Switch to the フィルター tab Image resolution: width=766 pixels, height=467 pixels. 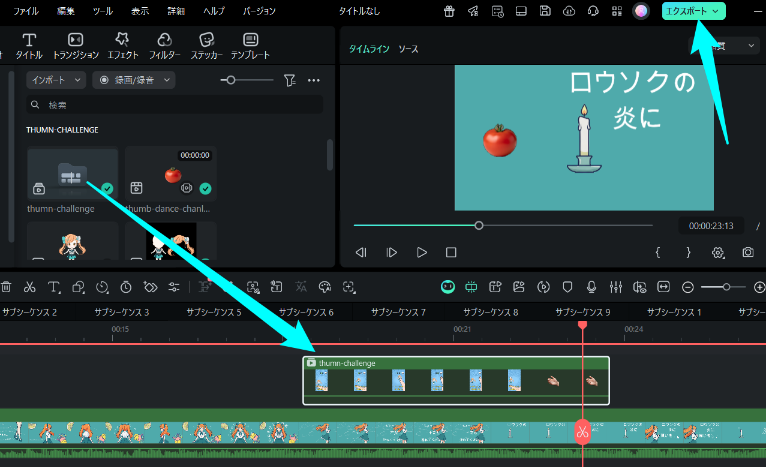click(165, 46)
